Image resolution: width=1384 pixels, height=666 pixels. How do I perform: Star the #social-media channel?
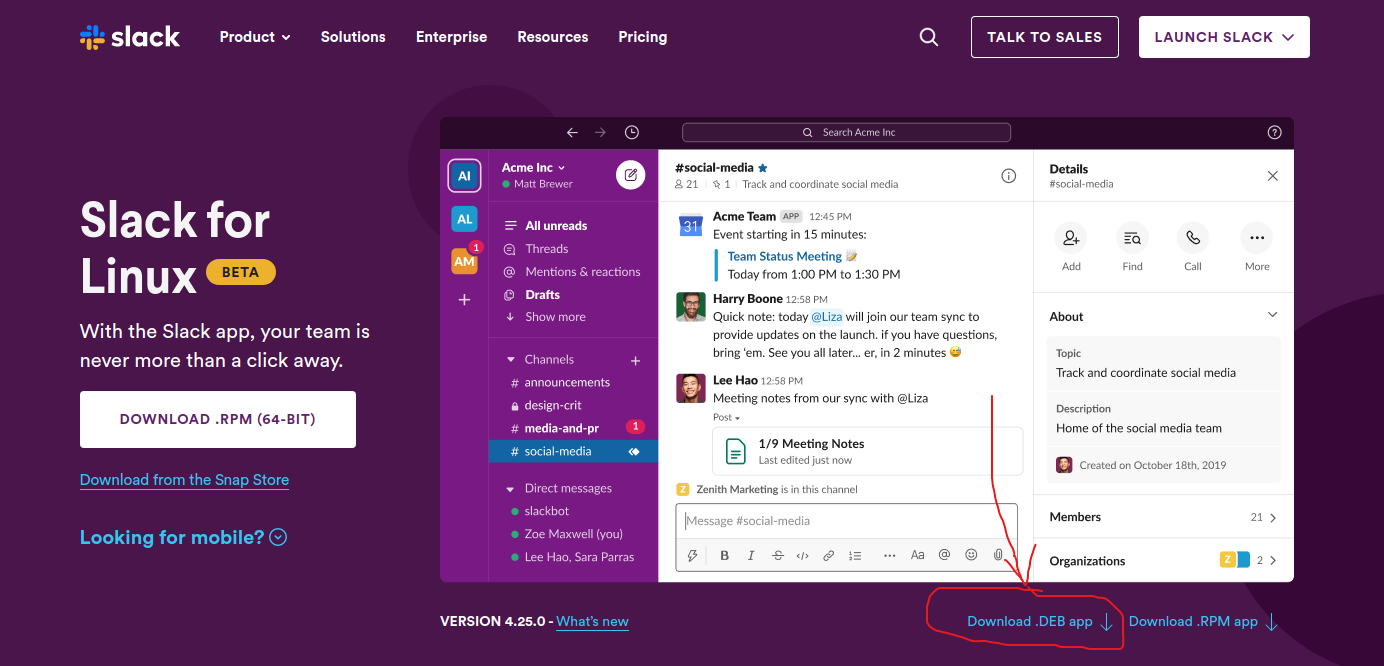click(763, 168)
